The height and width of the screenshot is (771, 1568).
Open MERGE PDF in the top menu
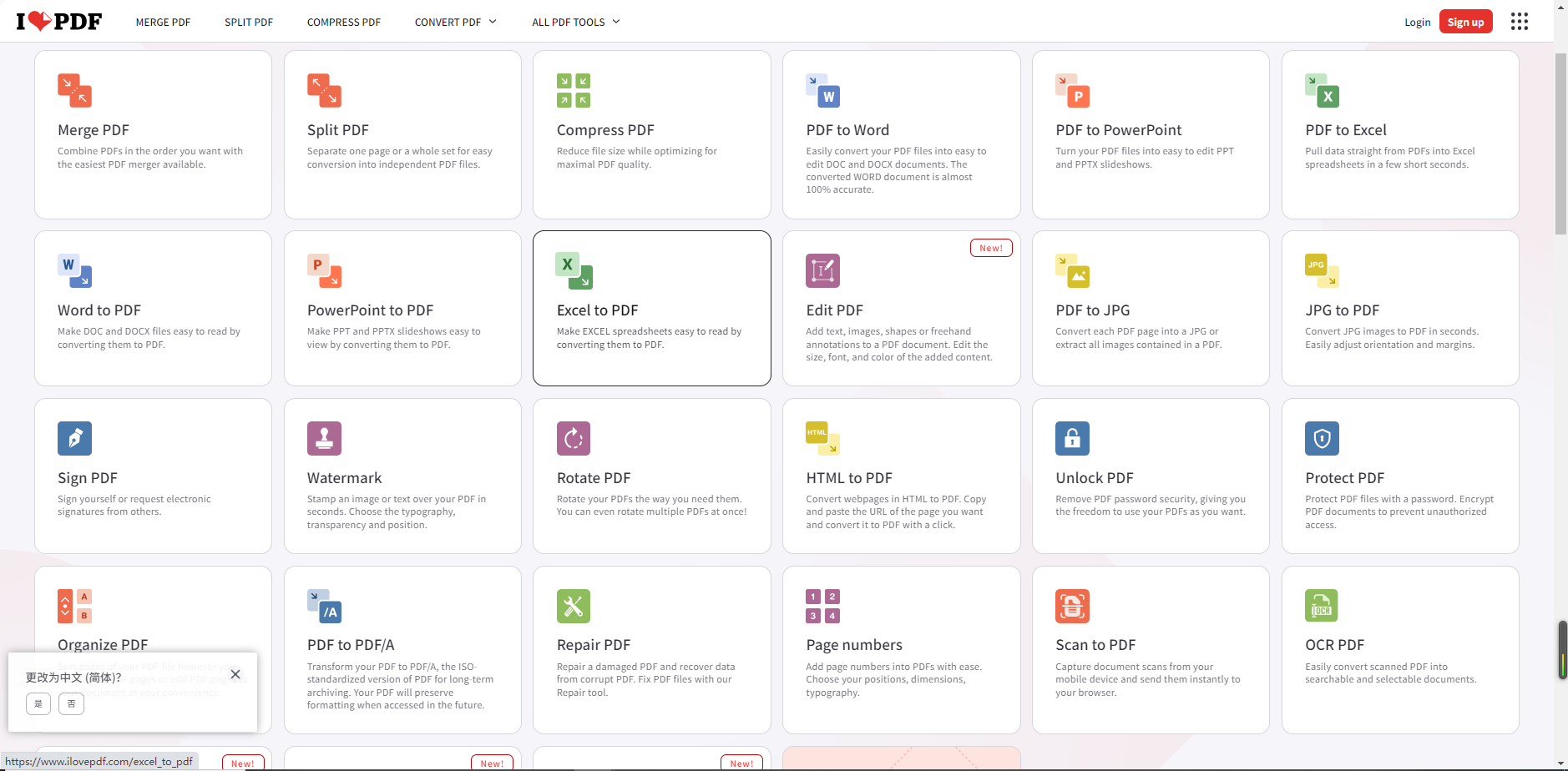tap(163, 23)
